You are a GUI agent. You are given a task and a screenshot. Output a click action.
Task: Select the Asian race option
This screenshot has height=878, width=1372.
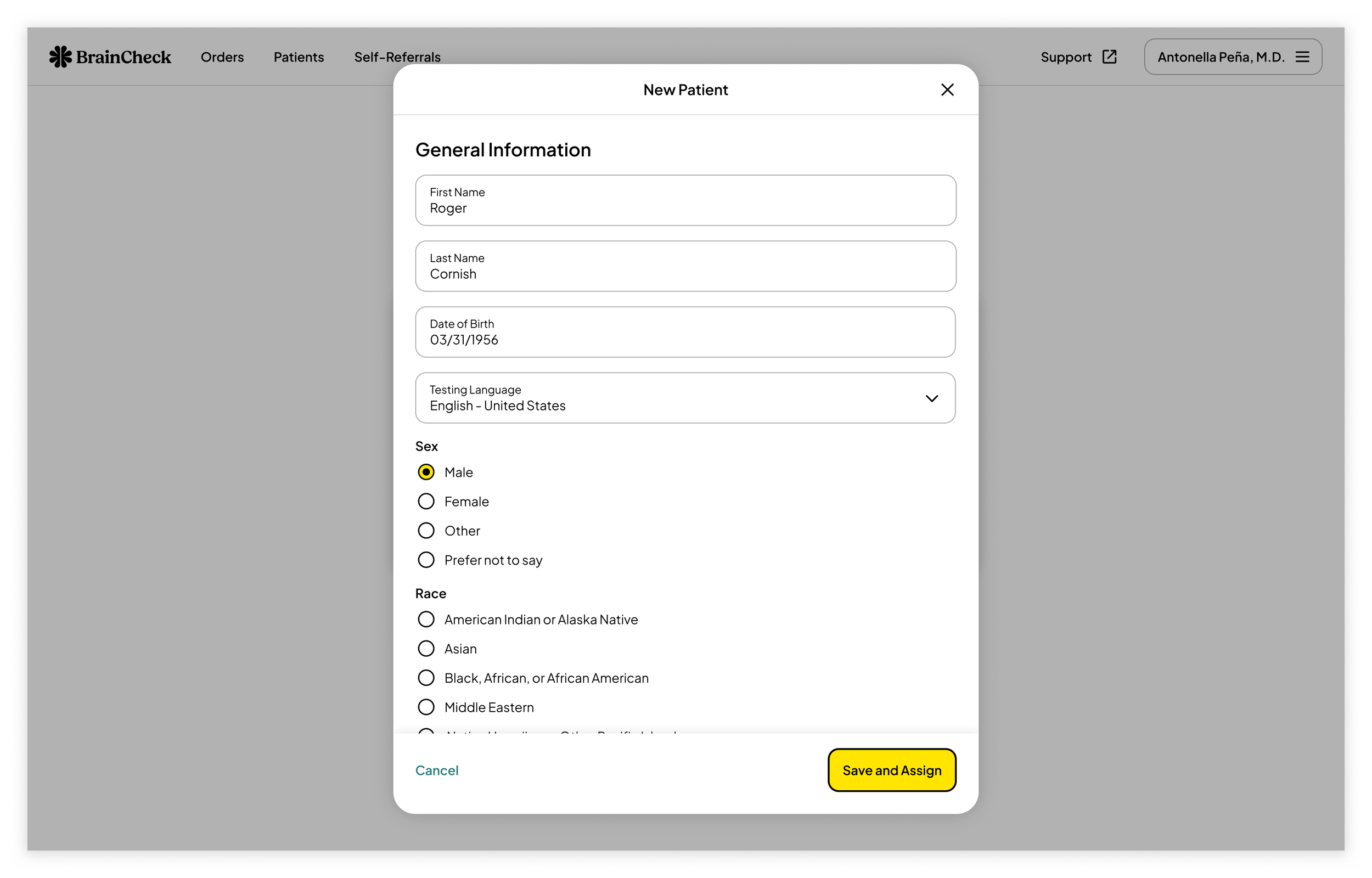coord(426,649)
